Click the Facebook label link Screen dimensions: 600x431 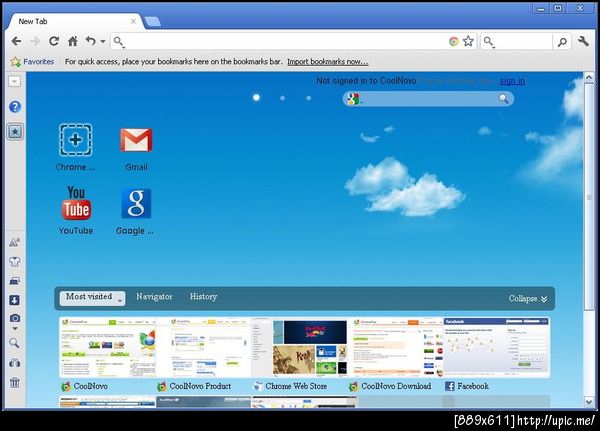(x=473, y=386)
